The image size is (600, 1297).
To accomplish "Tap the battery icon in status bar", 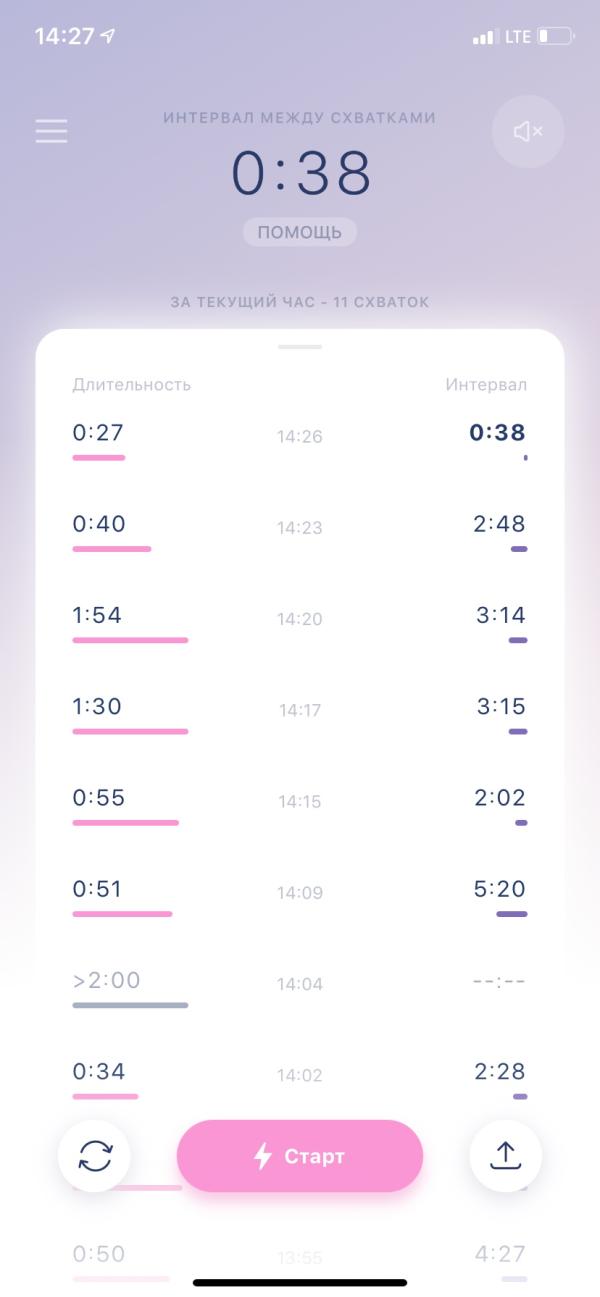I will point(556,37).
